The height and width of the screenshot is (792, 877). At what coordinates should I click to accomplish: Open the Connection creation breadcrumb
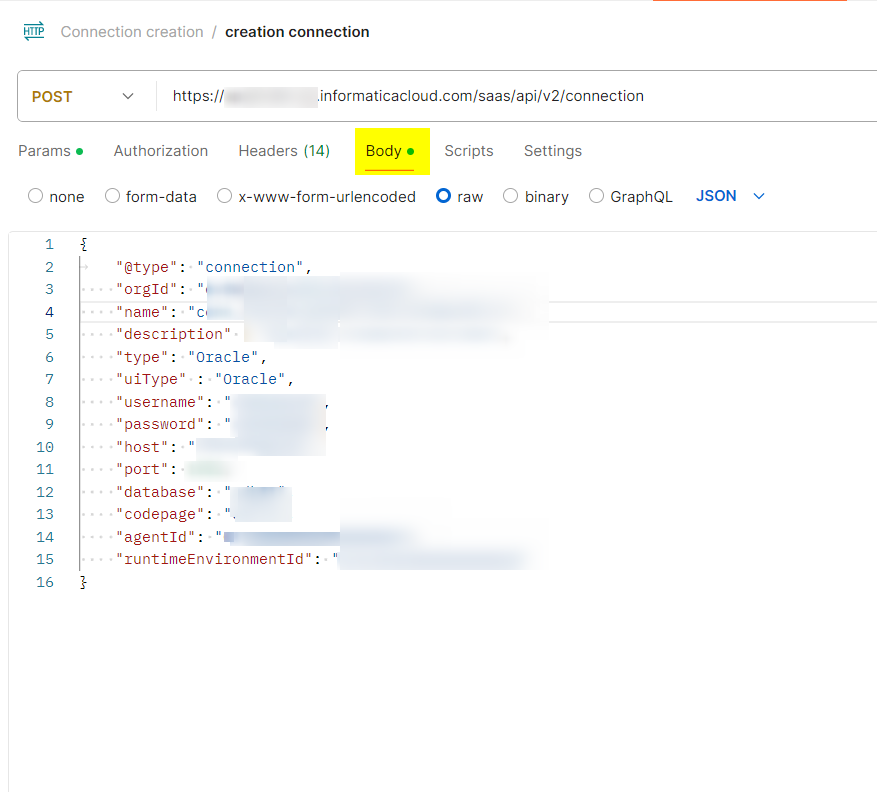point(132,32)
